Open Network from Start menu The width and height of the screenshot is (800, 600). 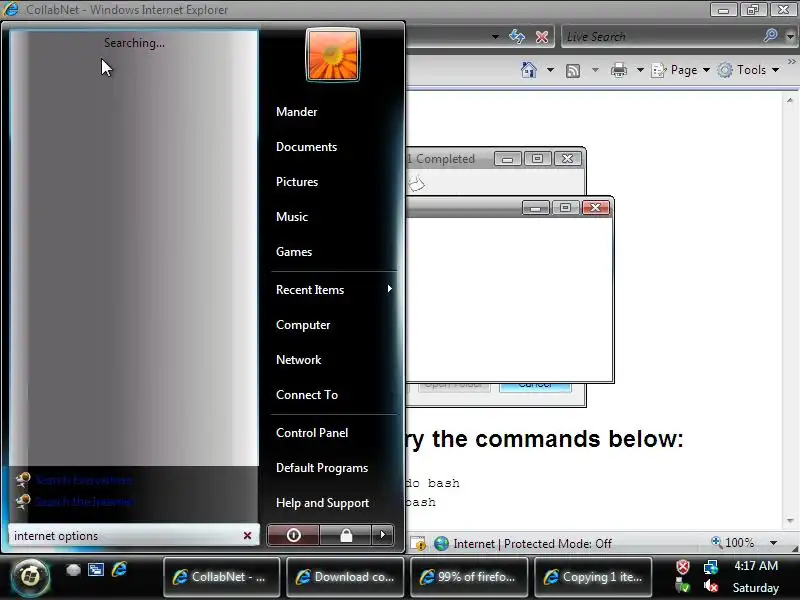(298, 360)
